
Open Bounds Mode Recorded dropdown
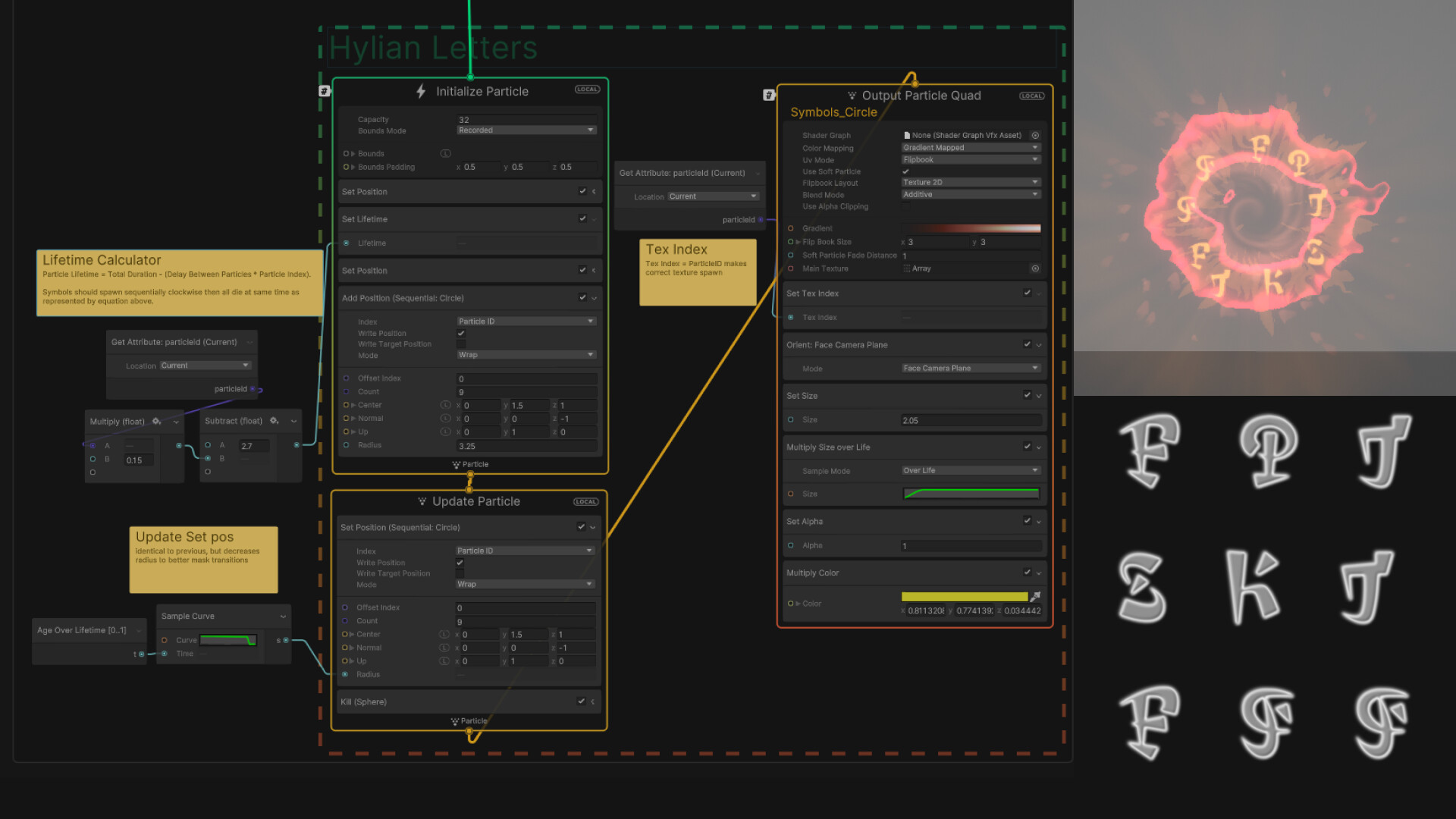[x=526, y=130]
